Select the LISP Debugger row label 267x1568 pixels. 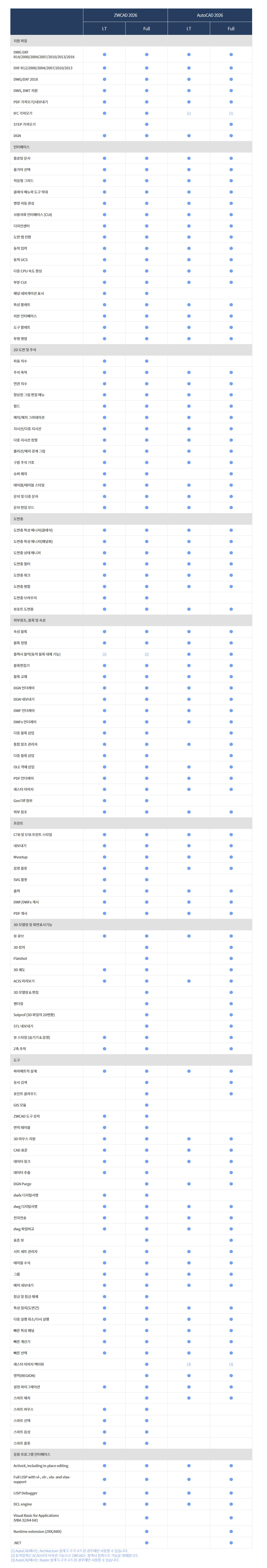[x=25, y=1493]
